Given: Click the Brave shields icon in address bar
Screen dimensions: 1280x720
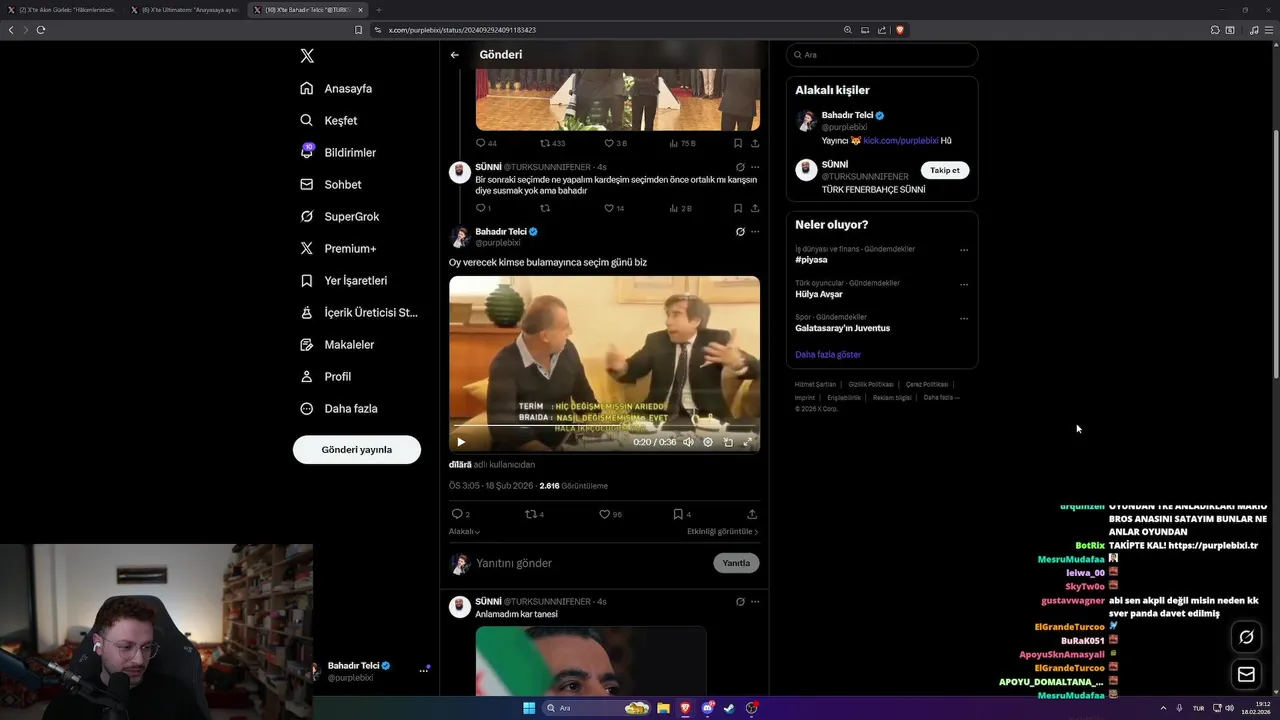Looking at the screenshot, I should pyautogui.click(x=899, y=30).
